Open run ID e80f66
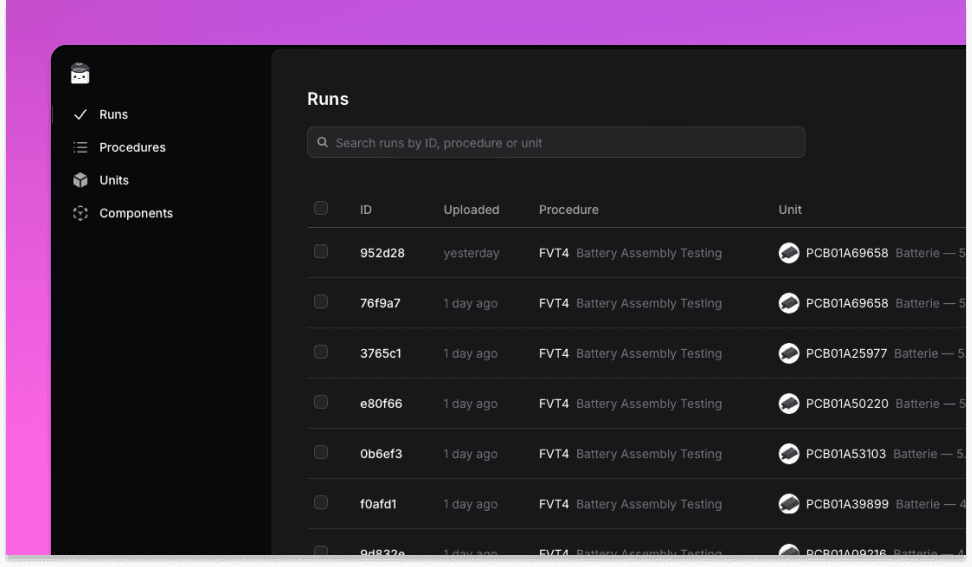Viewport: 972px width, 567px height. 381,403
